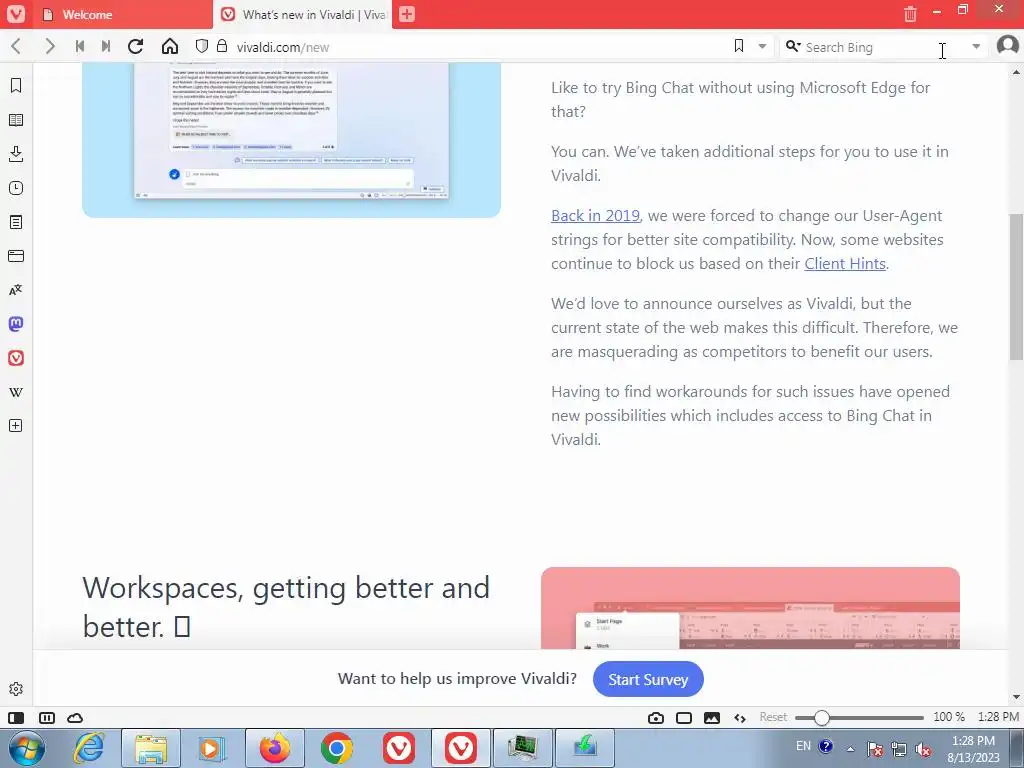Open Windows Explorer from taskbar
The image size is (1024, 768).
pos(151,748)
